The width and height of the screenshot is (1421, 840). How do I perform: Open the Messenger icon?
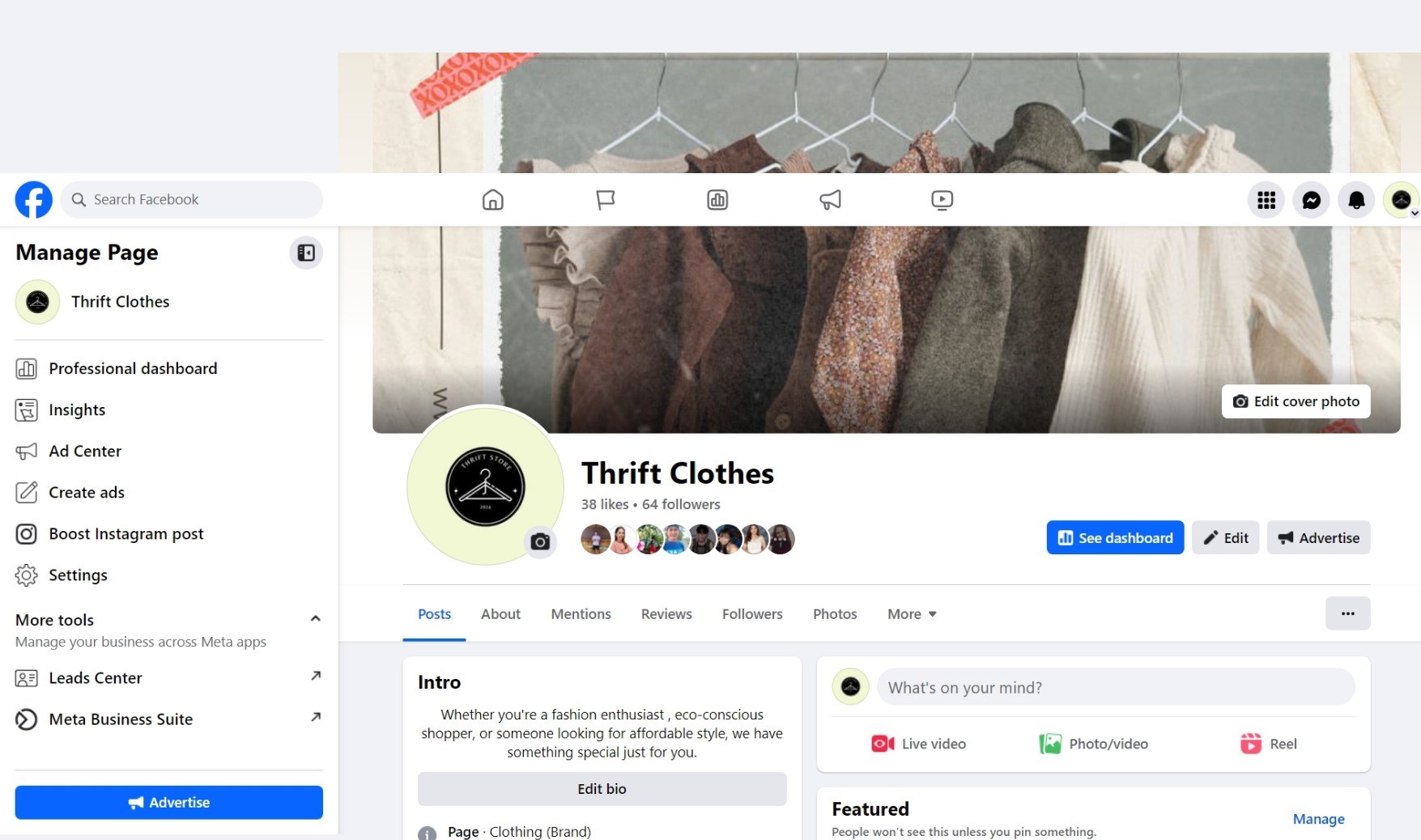1311,200
